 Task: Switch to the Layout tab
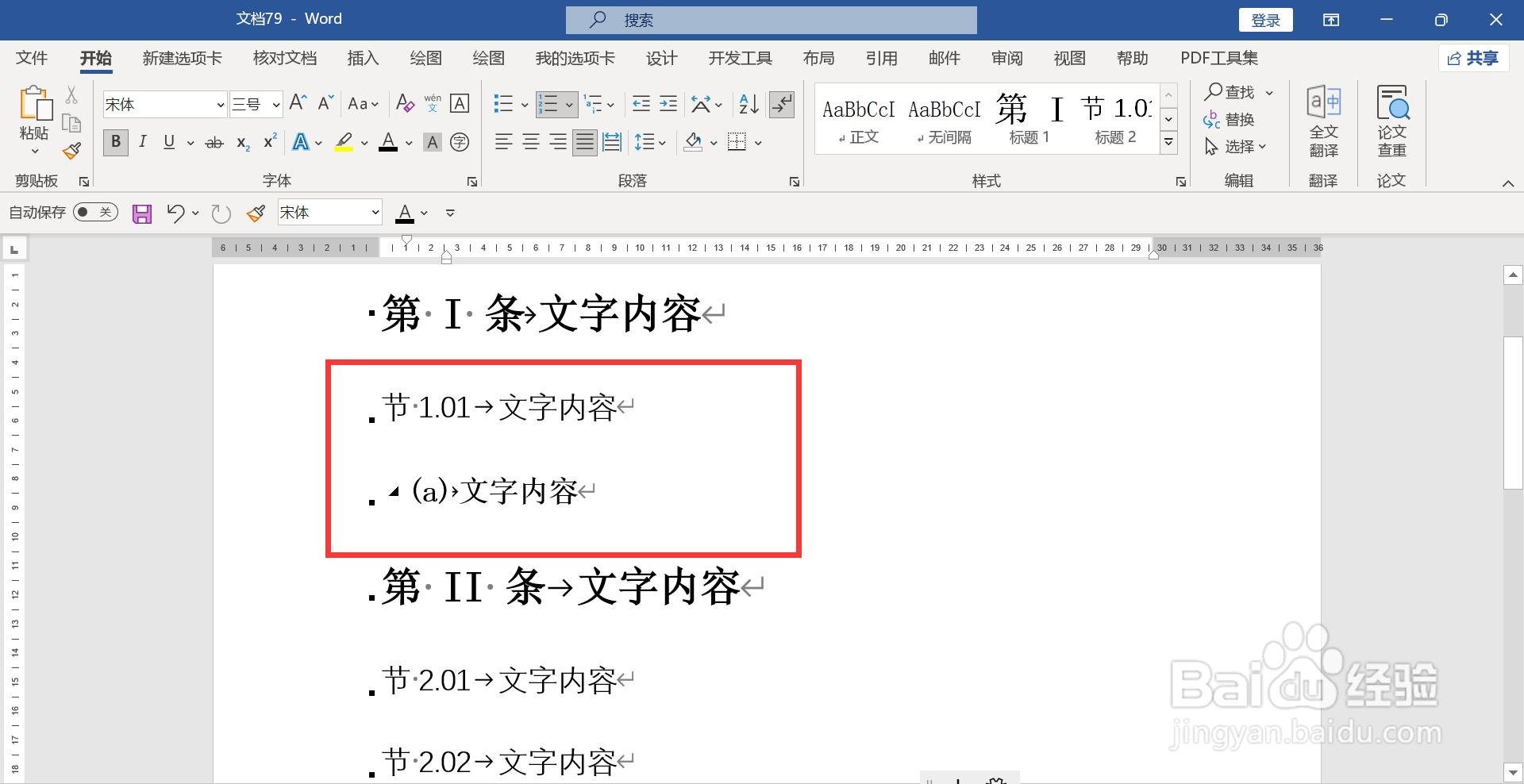818,58
